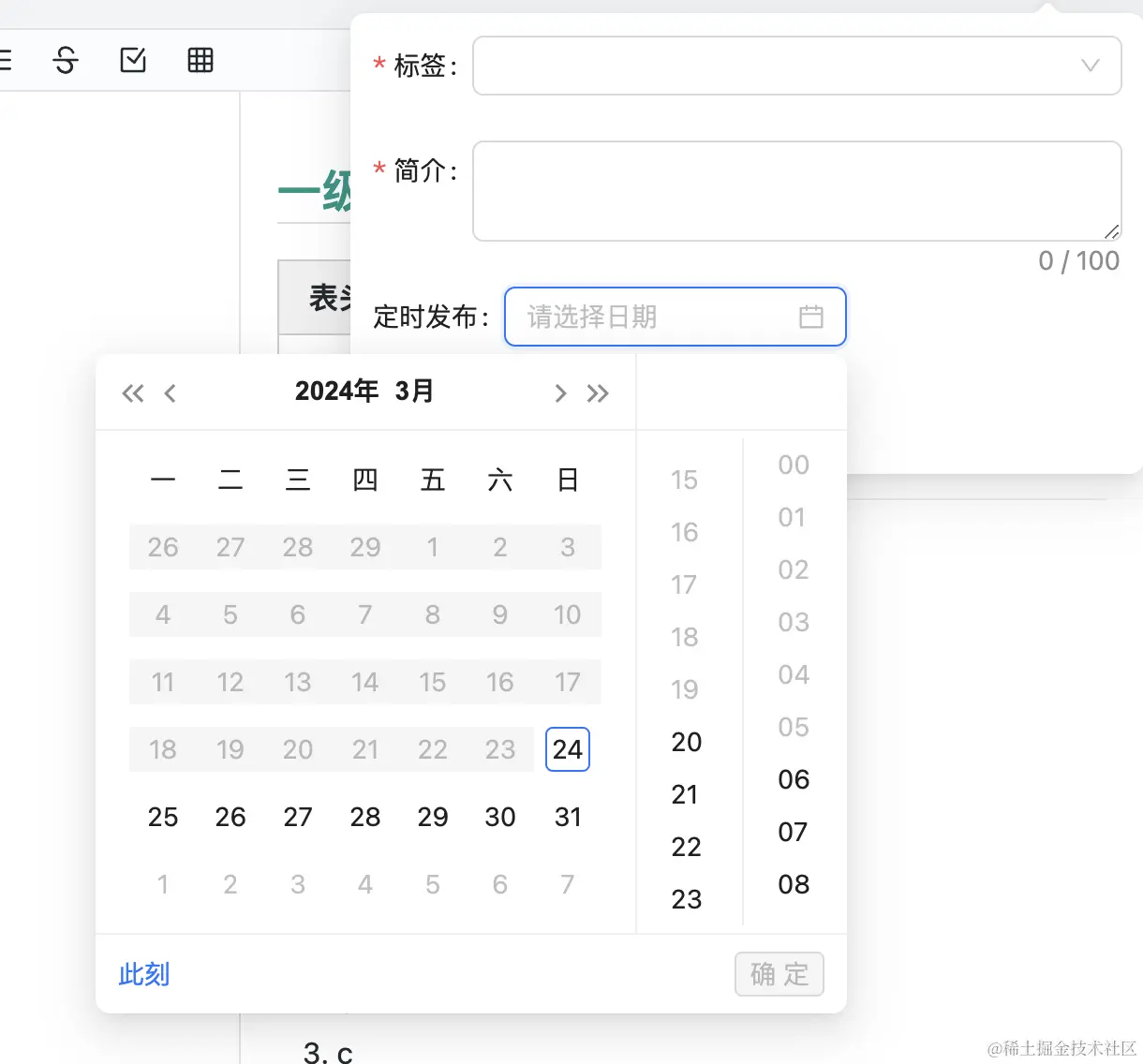
Task: Choose hour 23 in time column
Action: 687,899
